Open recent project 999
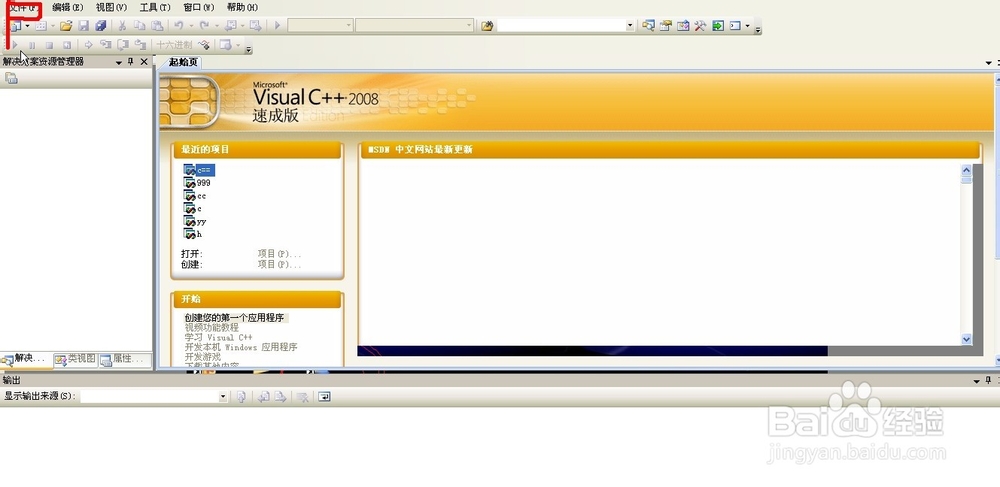 pos(197,183)
